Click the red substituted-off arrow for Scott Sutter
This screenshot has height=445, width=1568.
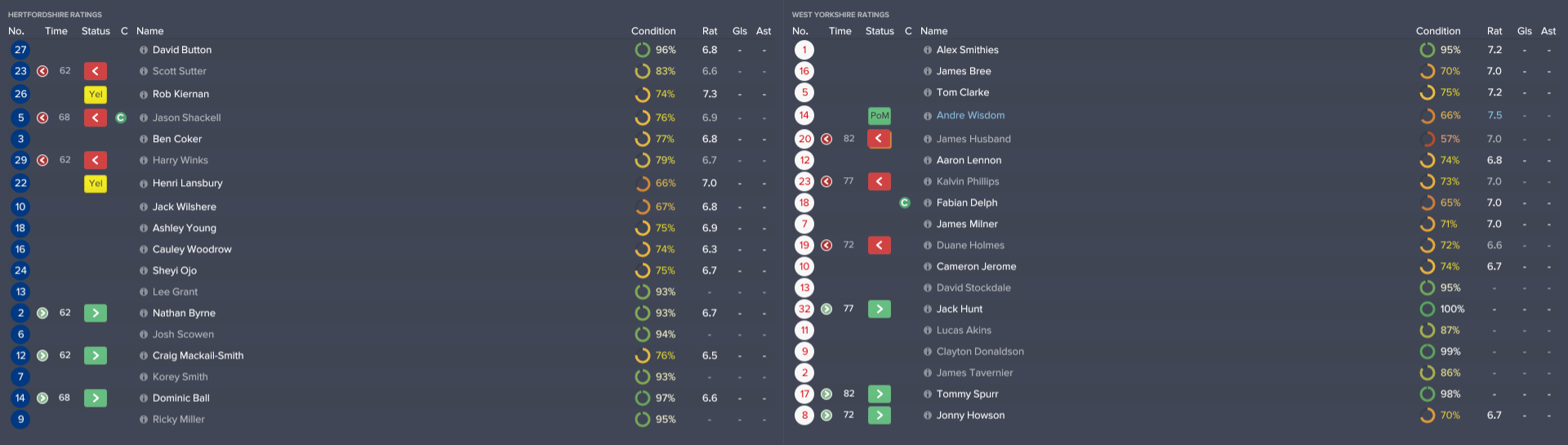(96, 72)
